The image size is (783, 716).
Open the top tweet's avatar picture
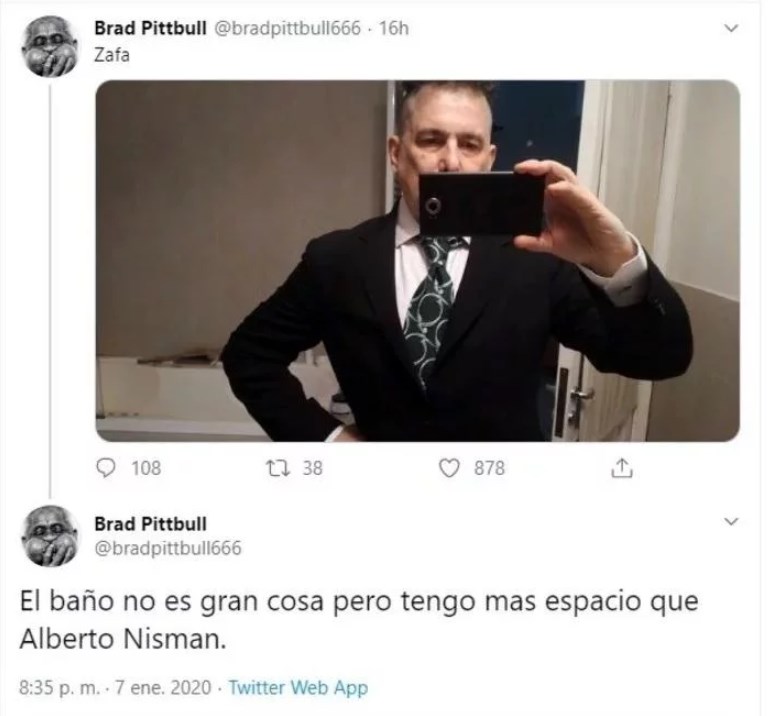(49, 46)
